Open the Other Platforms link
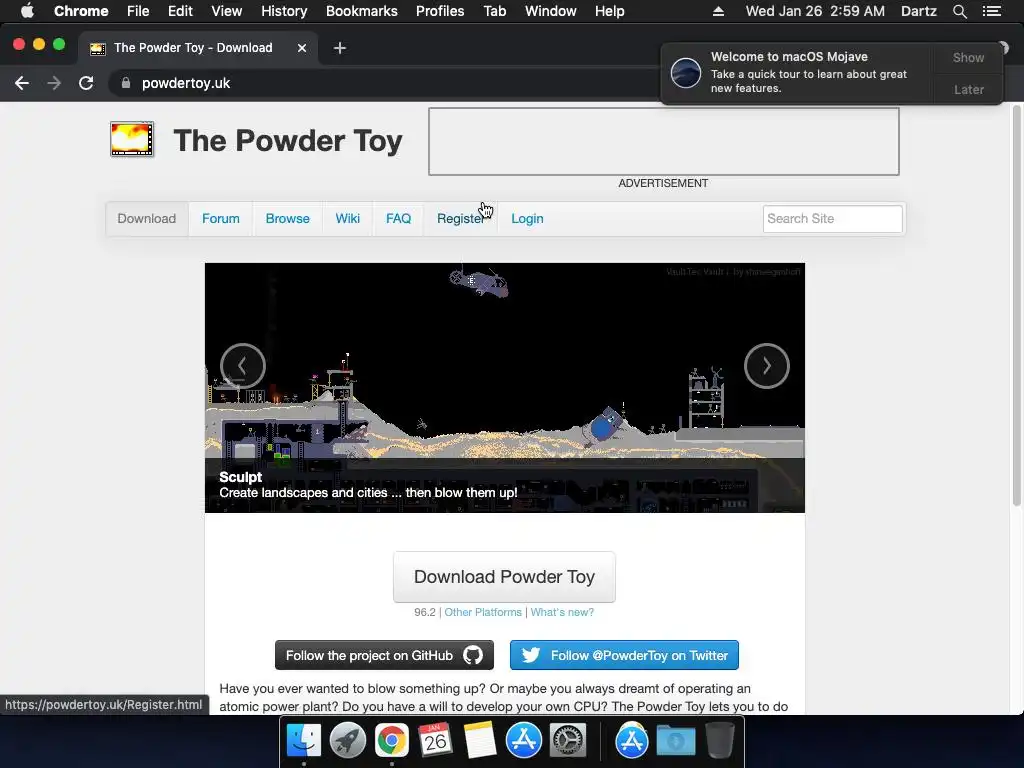The height and width of the screenshot is (768, 1024). pyautogui.click(x=483, y=613)
